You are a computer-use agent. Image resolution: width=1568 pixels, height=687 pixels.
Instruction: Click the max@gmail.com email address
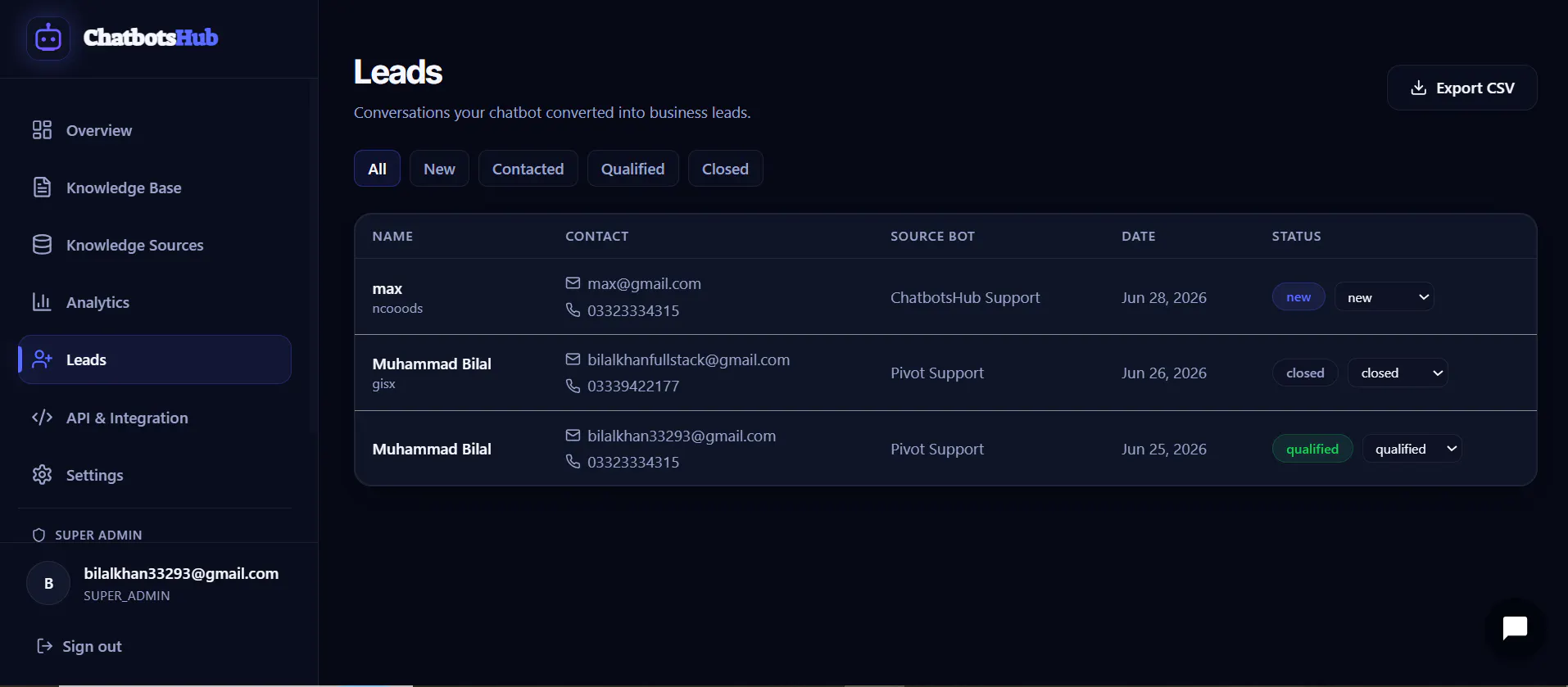point(645,283)
